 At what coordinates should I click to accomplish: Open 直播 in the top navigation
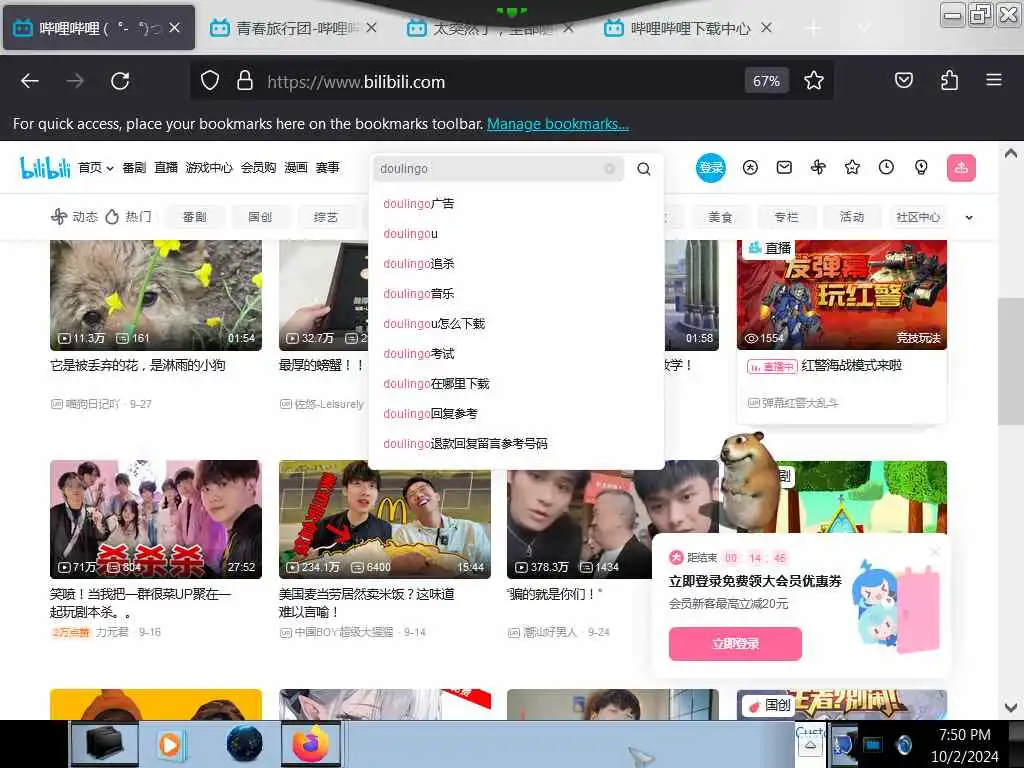(166, 168)
